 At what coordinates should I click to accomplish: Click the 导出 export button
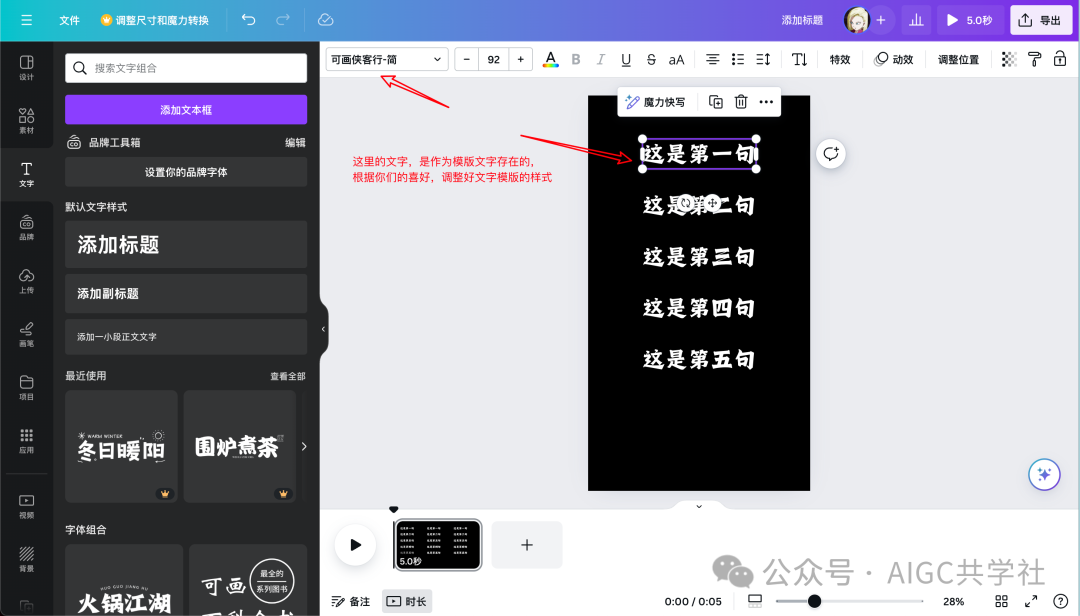[1041, 20]
